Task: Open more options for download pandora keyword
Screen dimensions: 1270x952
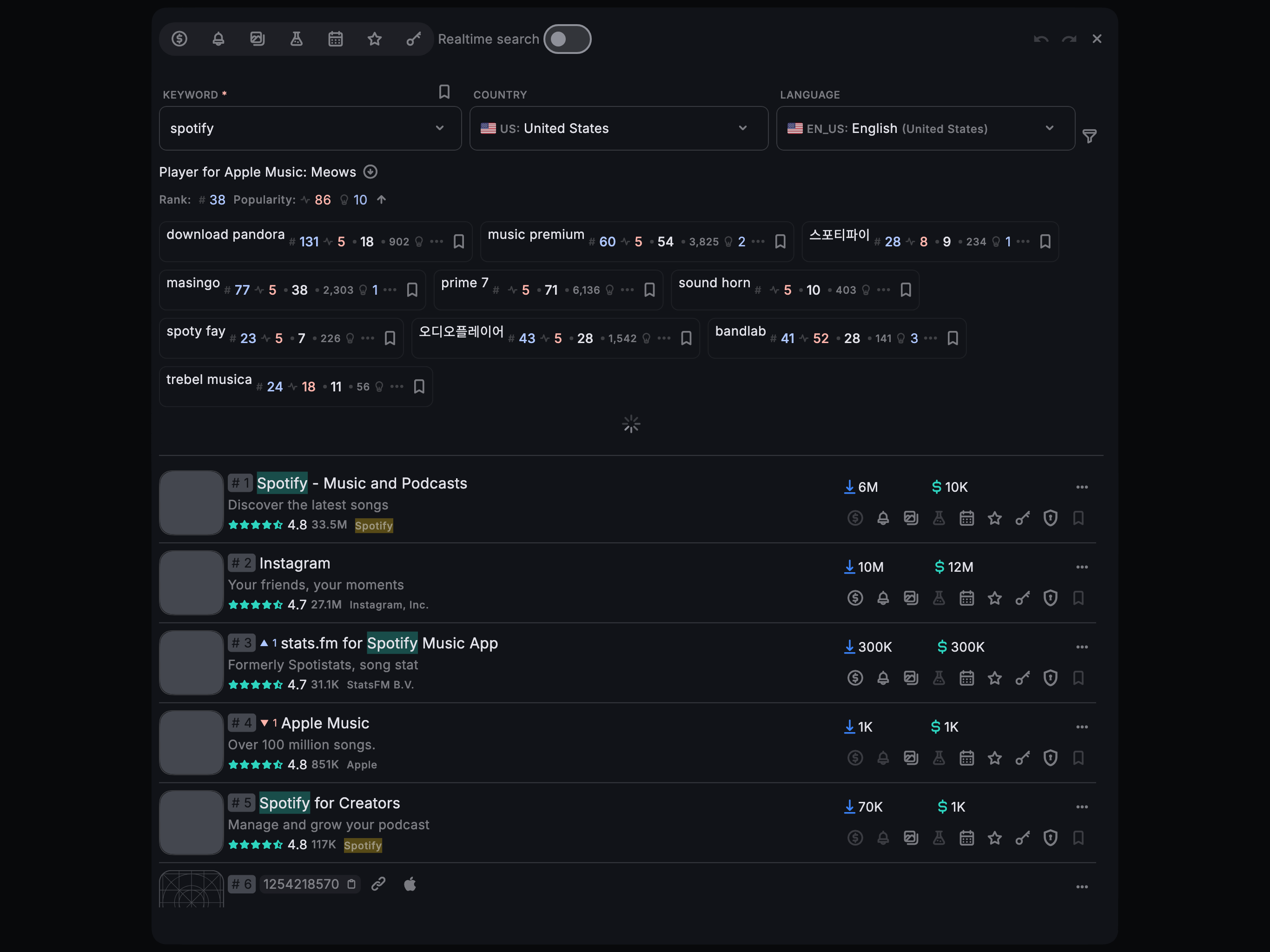Action: click(x=437, y=241)
